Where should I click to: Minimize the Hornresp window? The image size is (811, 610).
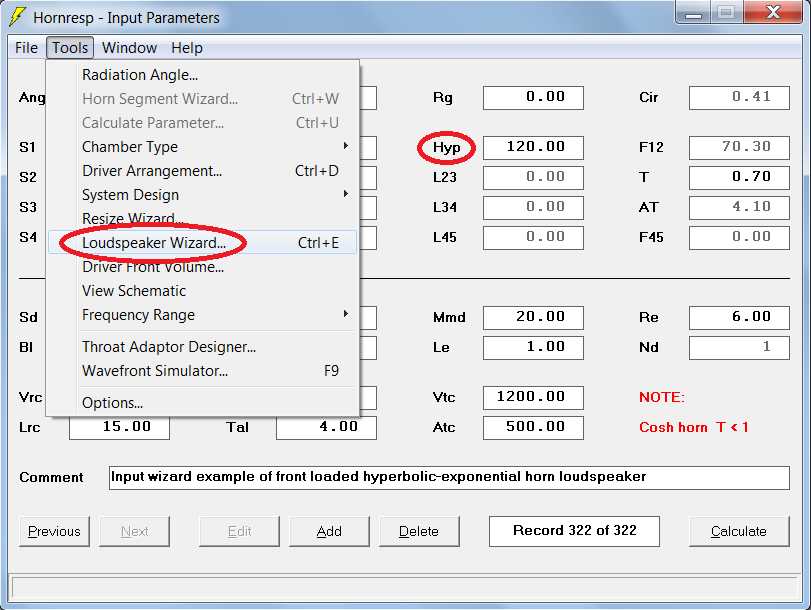pyautogui.click(x=693, y=12)
